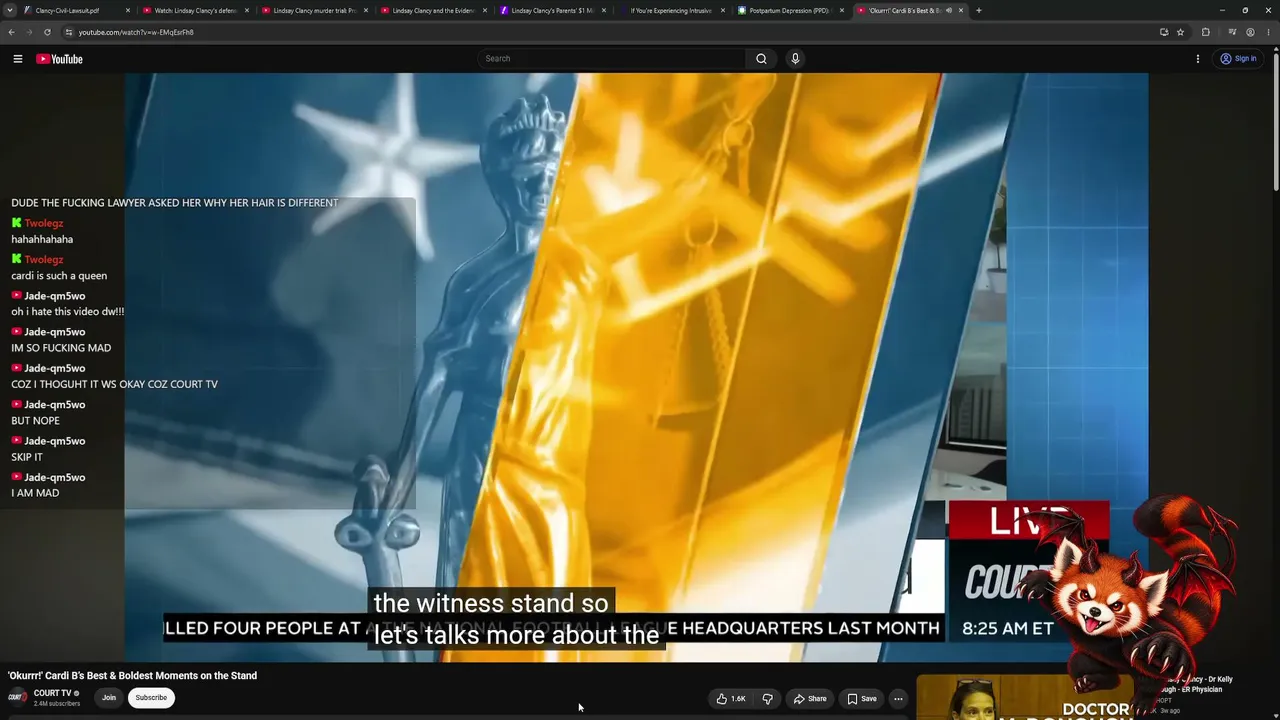Switch to If You're Experiencing Intrusive tab
This screenshot has width=1280, height=720.
coord(670,11)
